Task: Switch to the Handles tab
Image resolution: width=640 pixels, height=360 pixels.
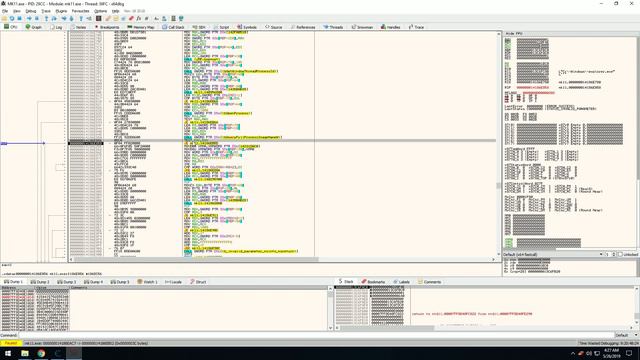Action: pyautogui.click(x=391, y=27)
